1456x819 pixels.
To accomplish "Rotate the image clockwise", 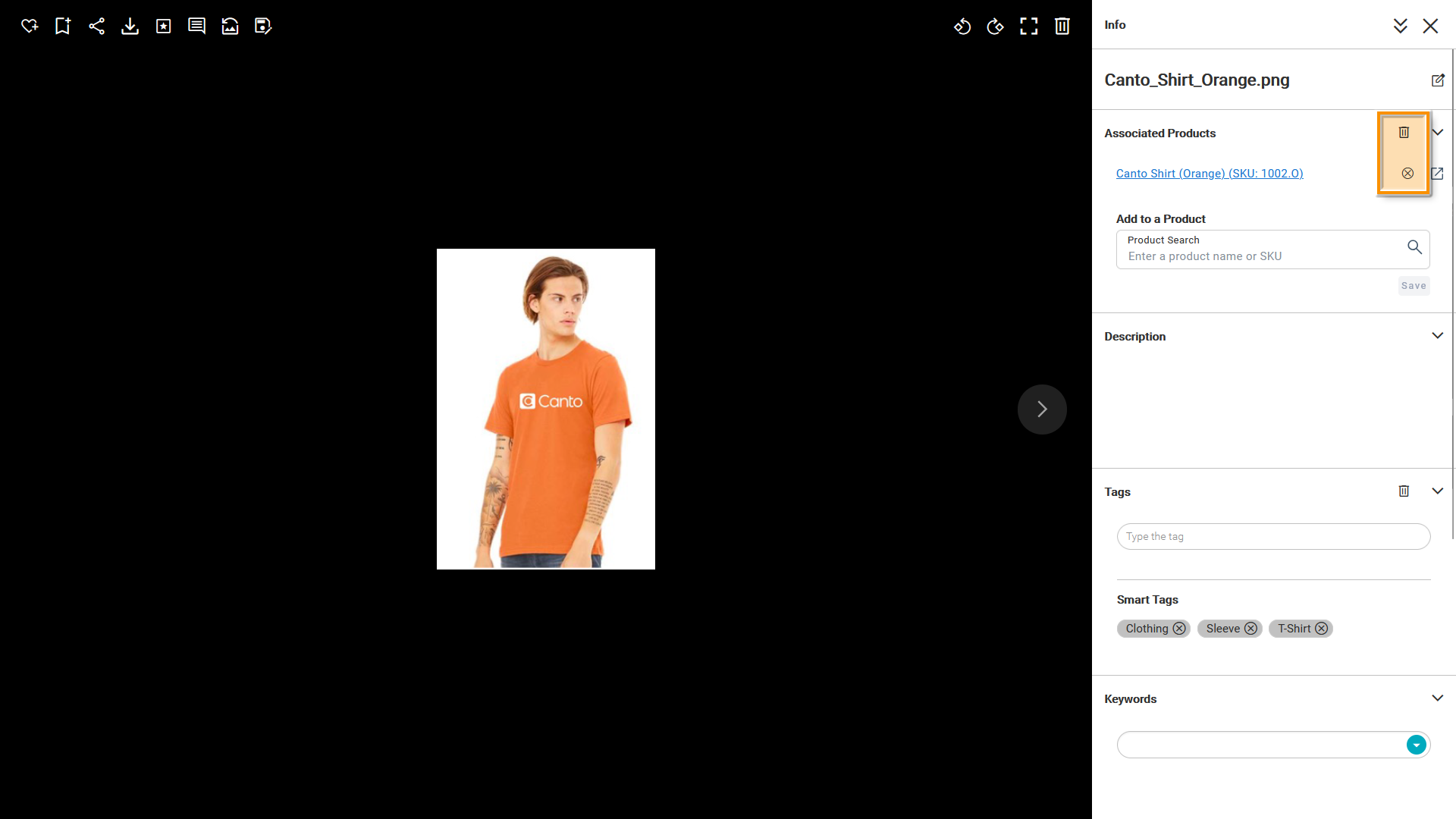I will click(995, 26).
